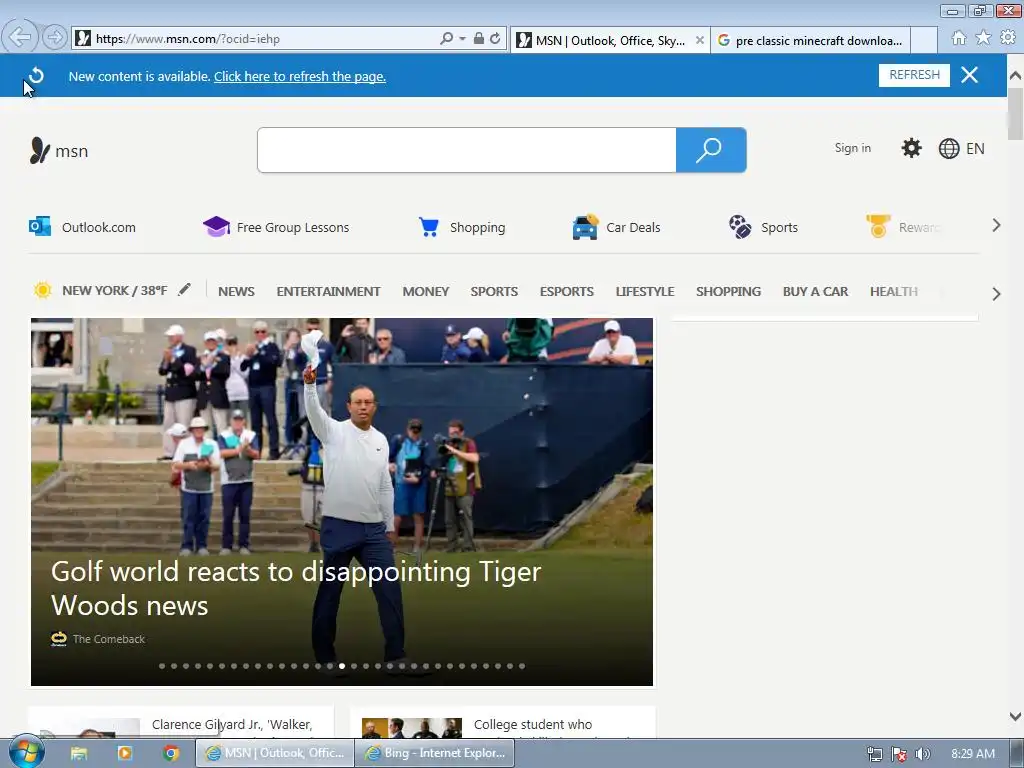Select the first carousel slide dot
This screenshot has height=768, width=1024.
point(162,666)
